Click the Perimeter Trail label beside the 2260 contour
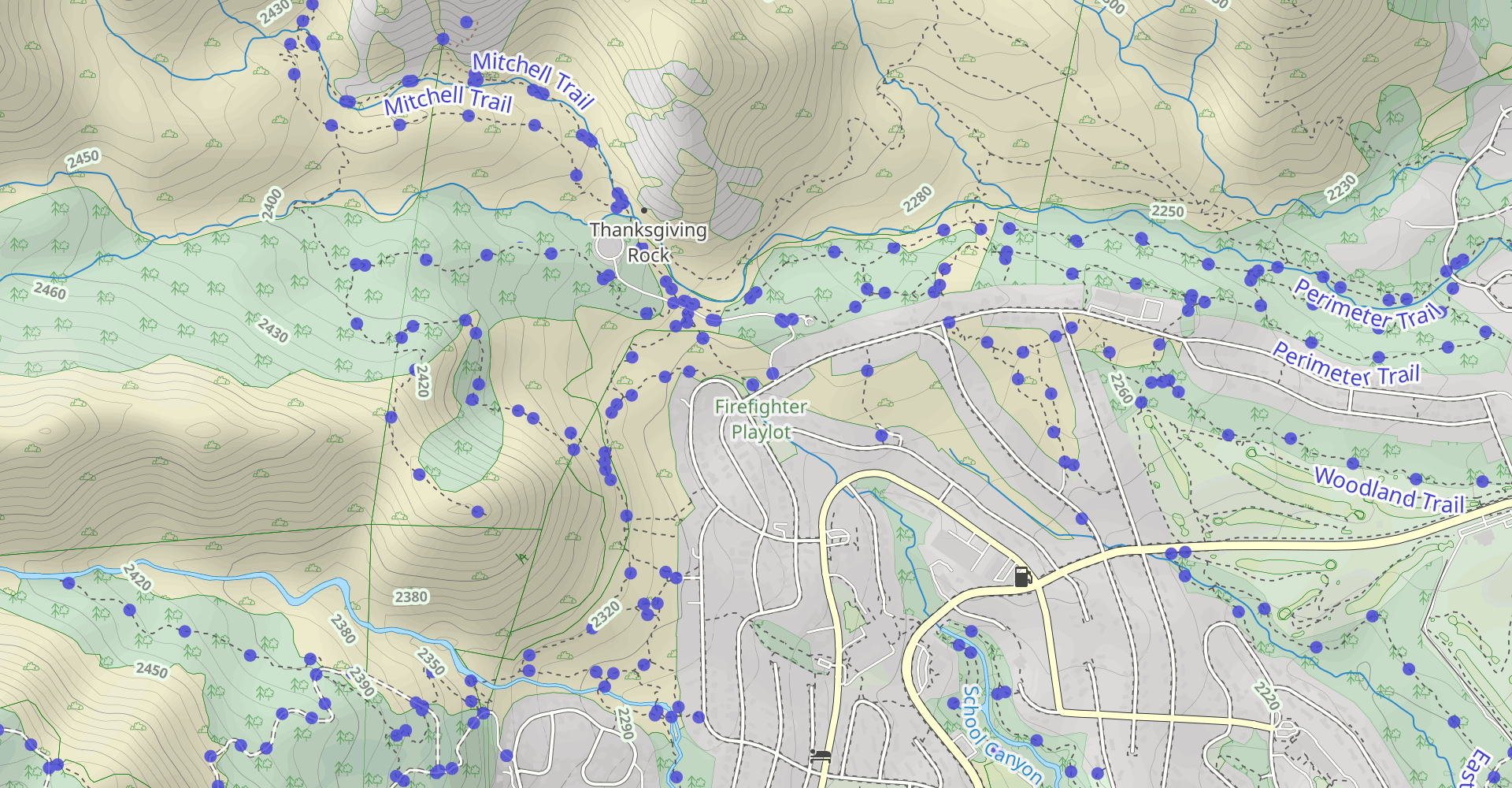 [1346, 364]
